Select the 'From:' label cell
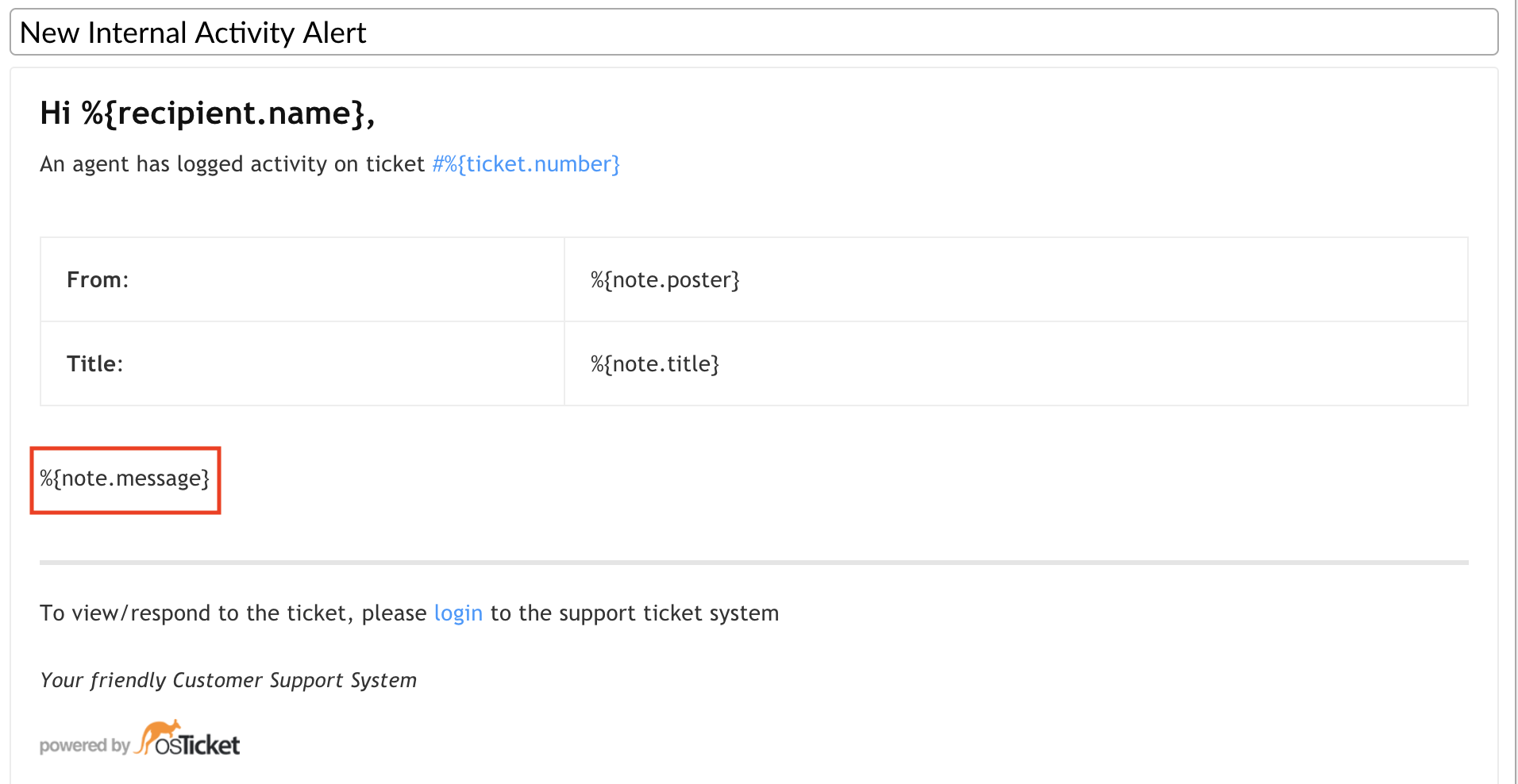Screen dimensions: 1518x784 (98, 280)
